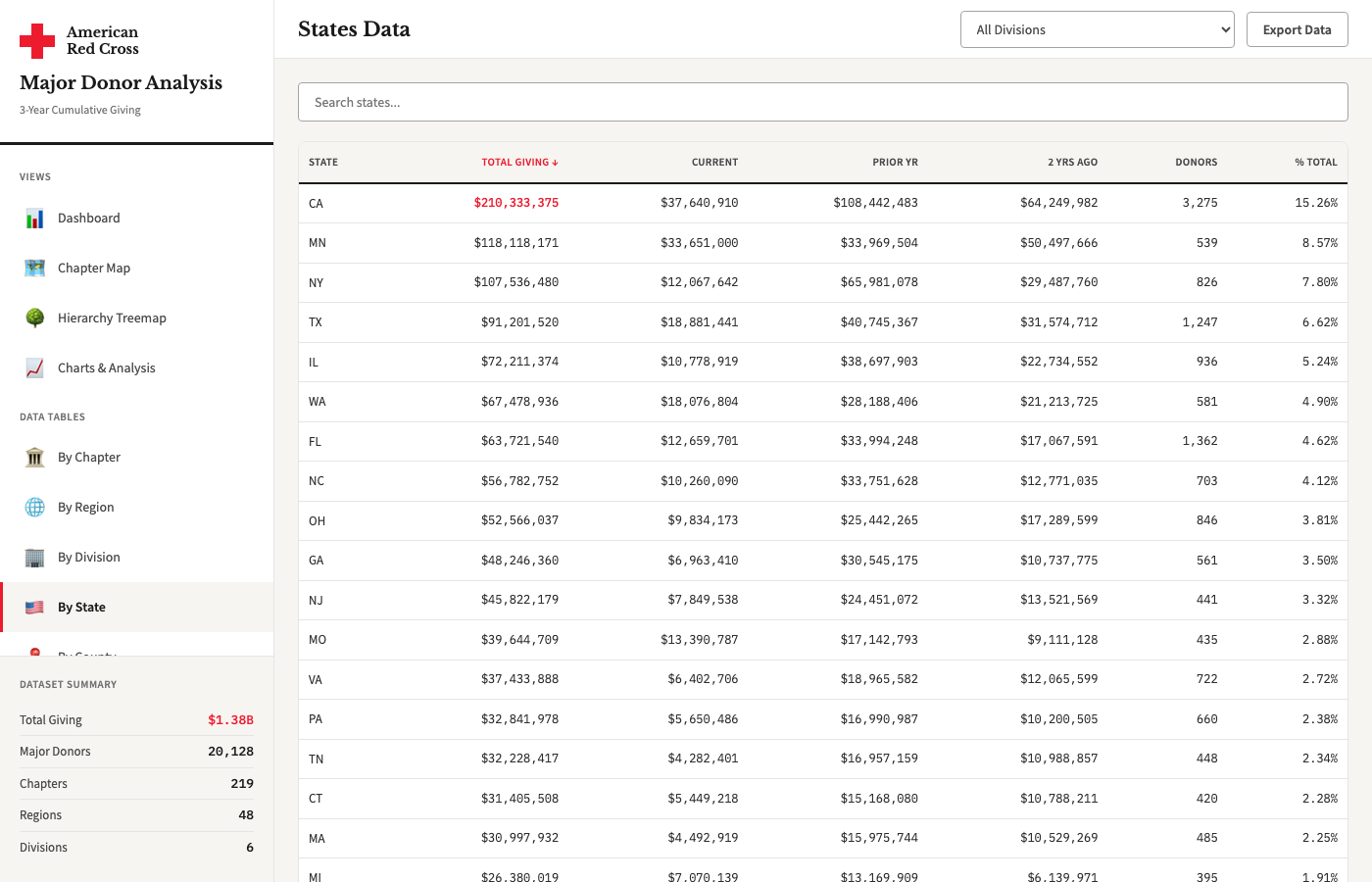
Task: Focus the Search states input field
Action: (x=823, y=102)
